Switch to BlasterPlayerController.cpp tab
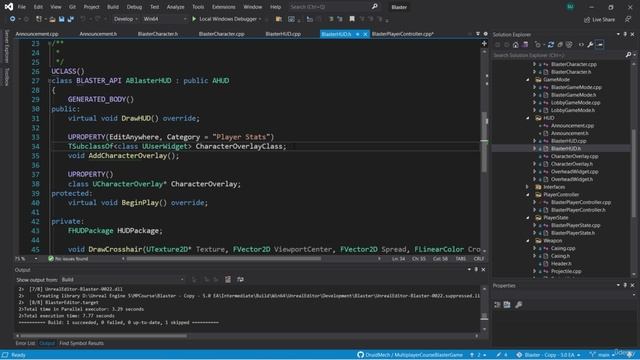Viewport: 640px width, 360px height. point(403,34)
